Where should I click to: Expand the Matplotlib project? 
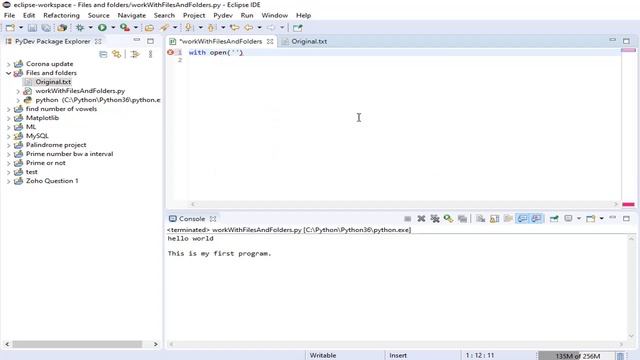9,118
